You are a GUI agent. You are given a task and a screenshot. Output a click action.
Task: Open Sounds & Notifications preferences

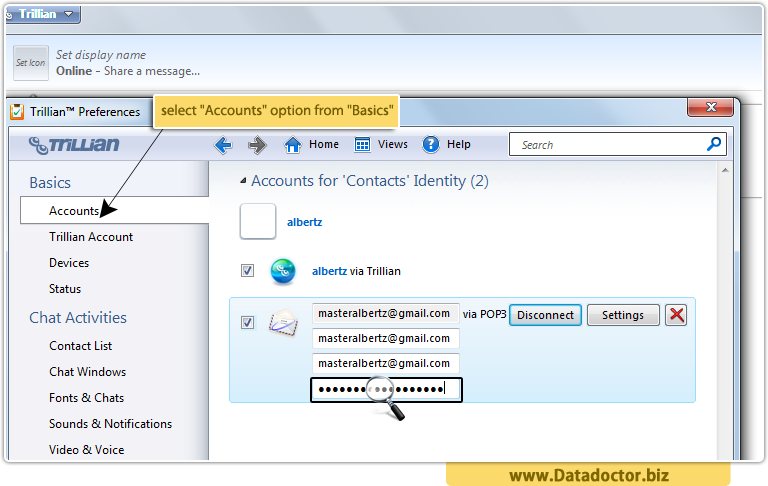tap(111, 424)
